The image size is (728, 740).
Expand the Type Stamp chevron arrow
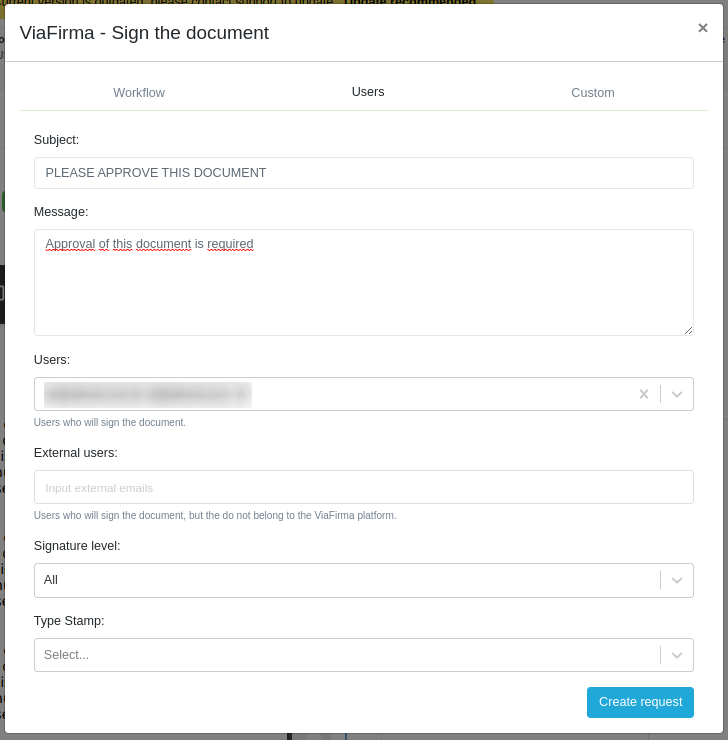[x=677, y=655]
